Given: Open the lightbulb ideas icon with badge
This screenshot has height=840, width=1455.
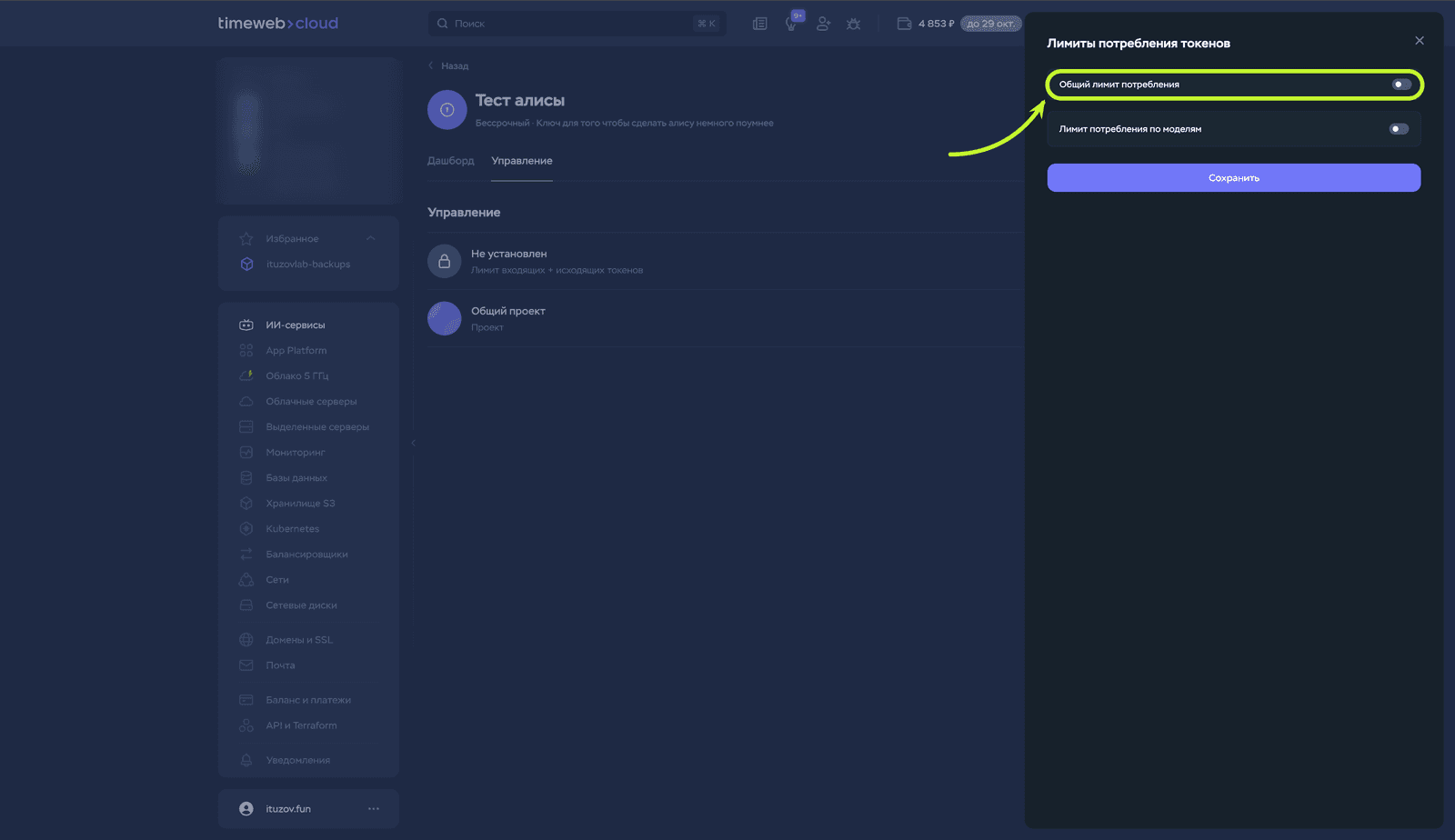Looking at the screenshot, I should pos(792,23).
